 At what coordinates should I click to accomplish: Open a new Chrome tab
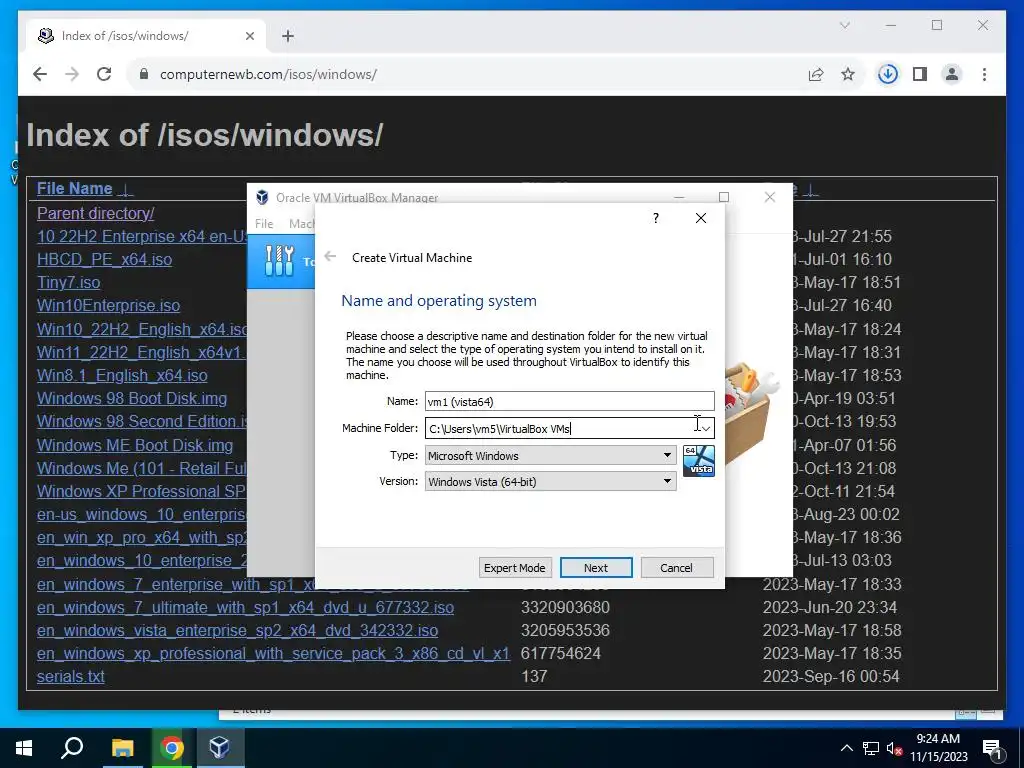[288, 36]
